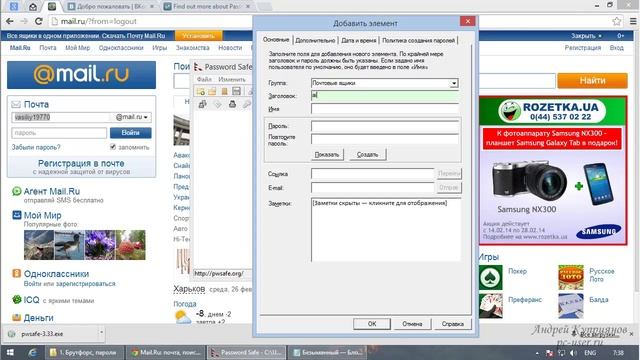Click the Windows Start button
This screenshot has height=360, width=640.
coord(10,353)
